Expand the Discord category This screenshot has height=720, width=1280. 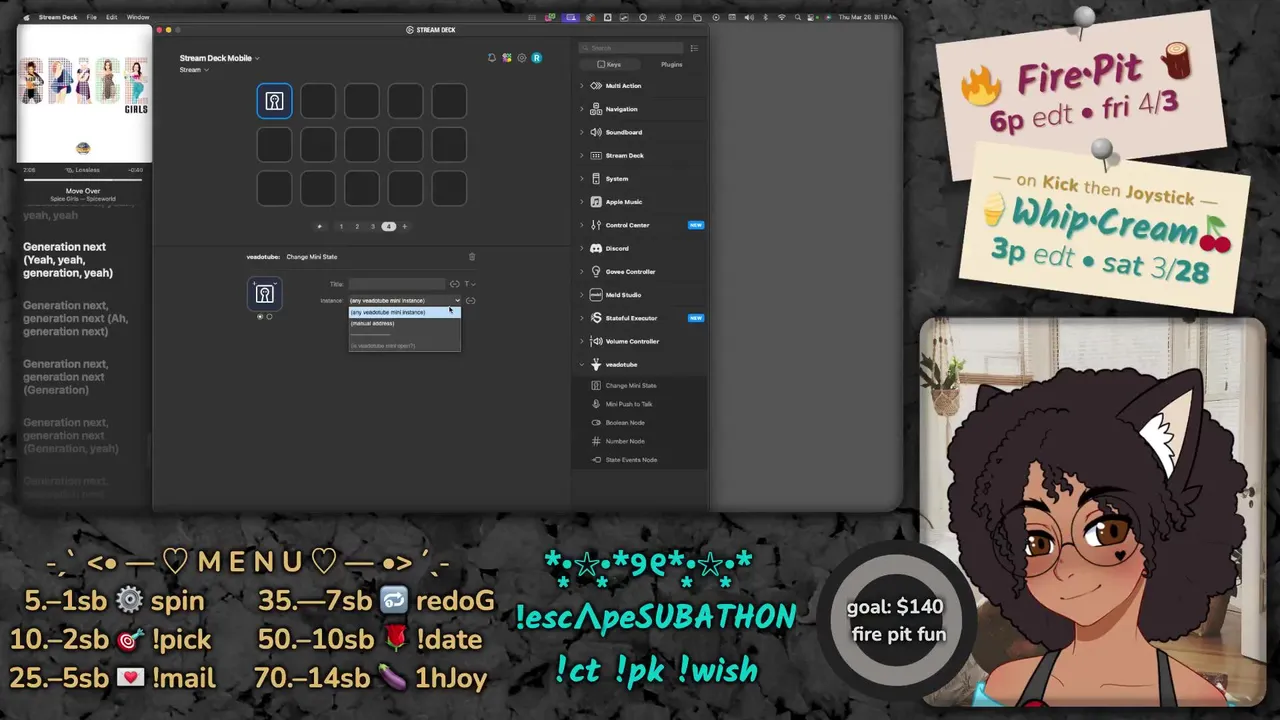(582, 248)
